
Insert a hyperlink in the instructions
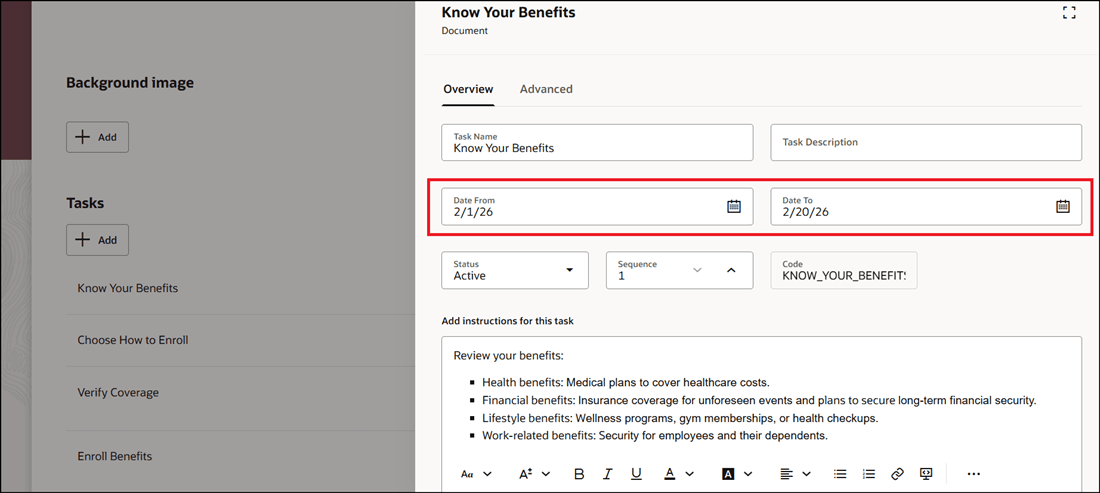coord(897,473)
